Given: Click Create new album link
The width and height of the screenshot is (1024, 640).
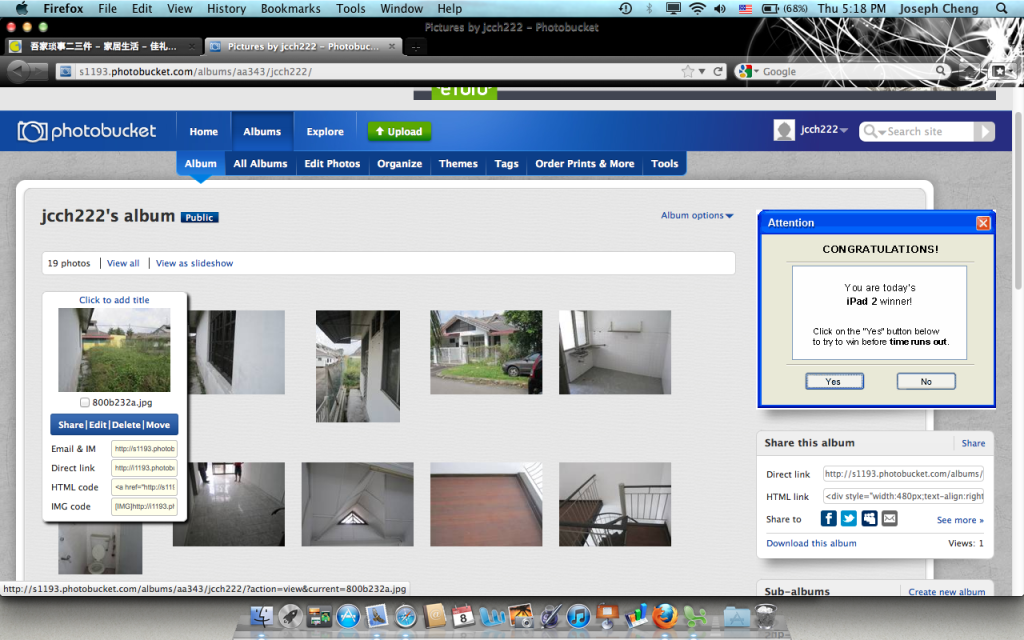Looking at the screenshot, I should point(946,592).
